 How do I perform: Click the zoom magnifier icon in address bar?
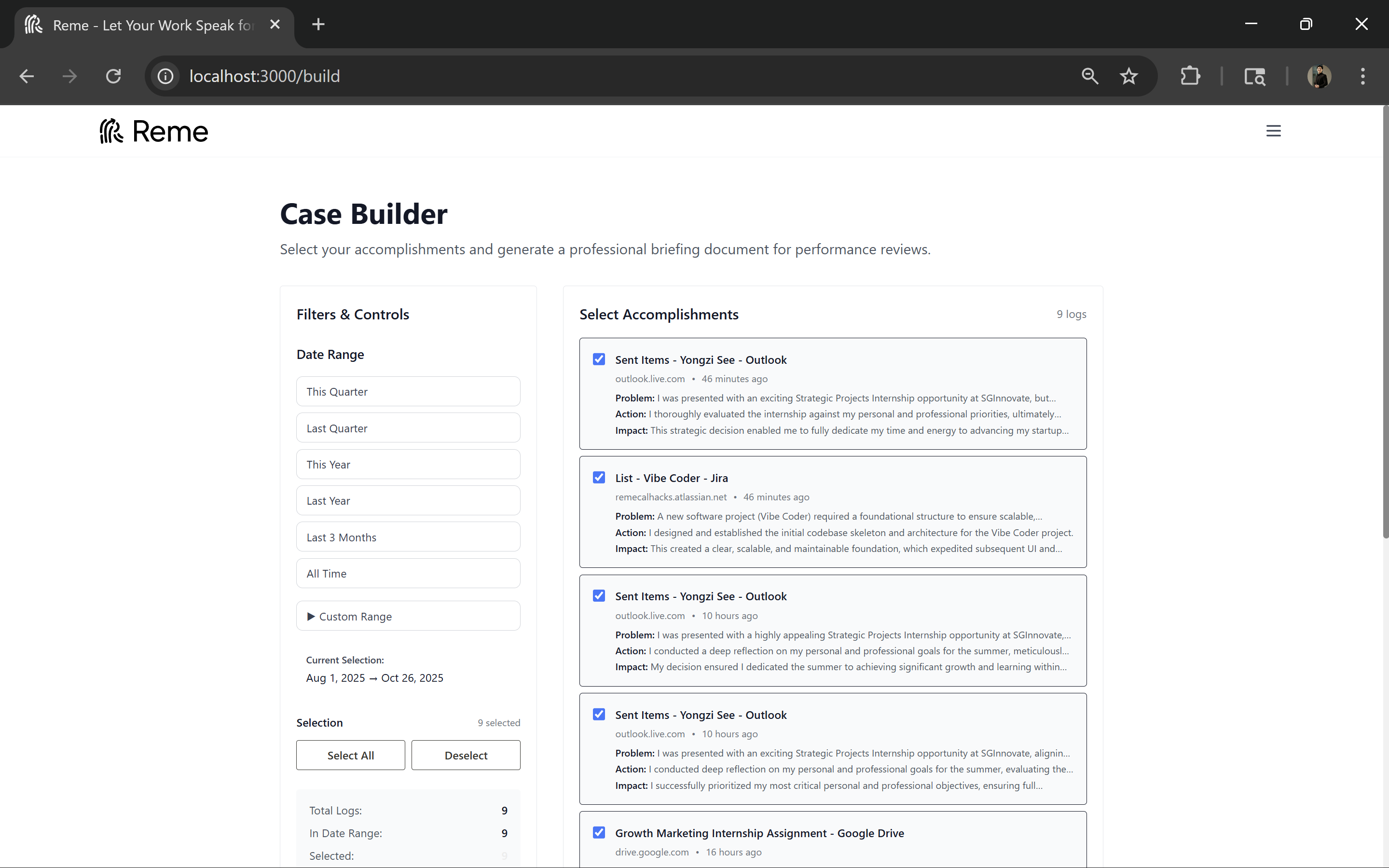pyautogui.click(x=1089, y=76)
